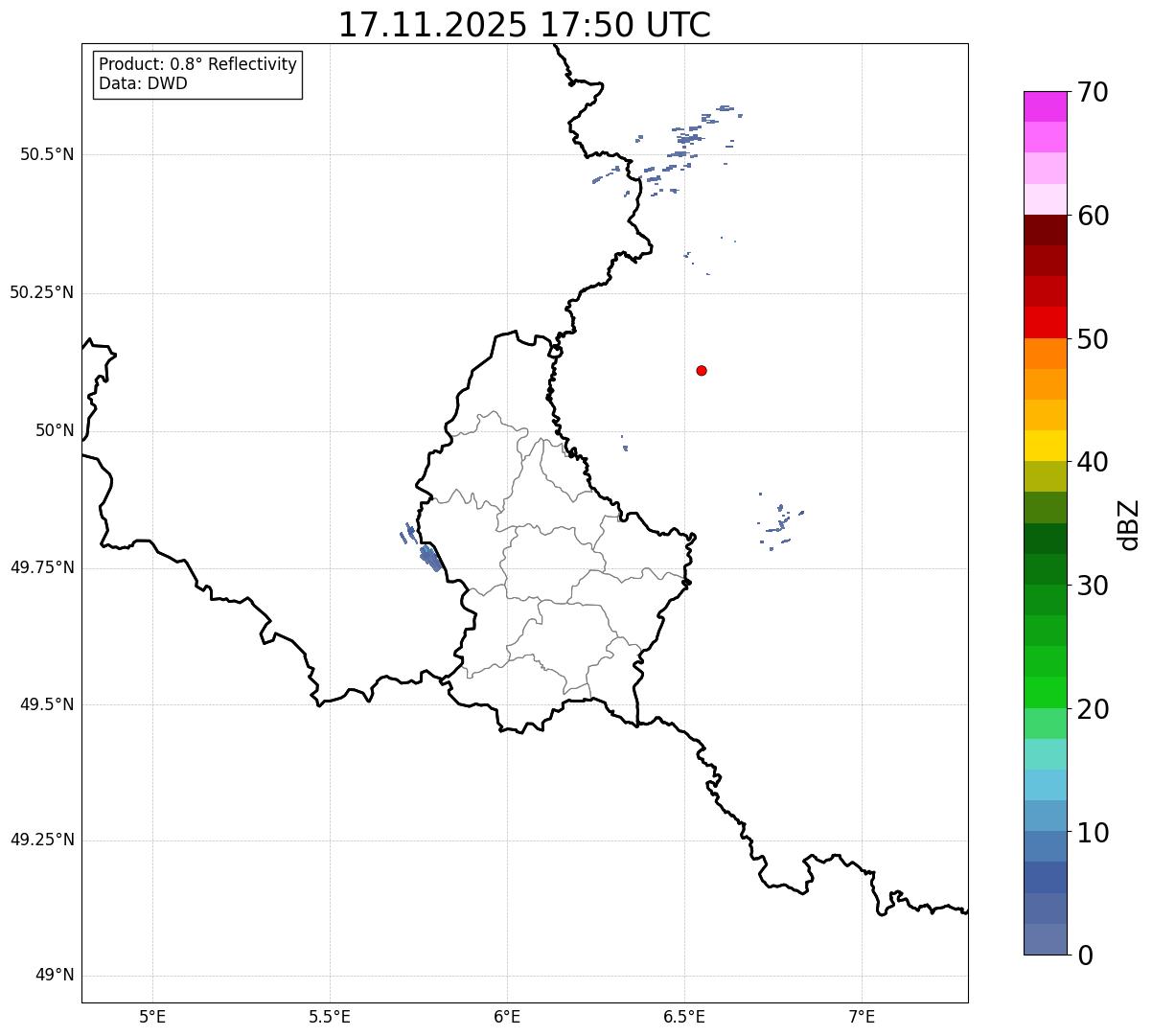Click the 49.5°N latitude label
The image size is (1152, 1036).
[47, 704]
